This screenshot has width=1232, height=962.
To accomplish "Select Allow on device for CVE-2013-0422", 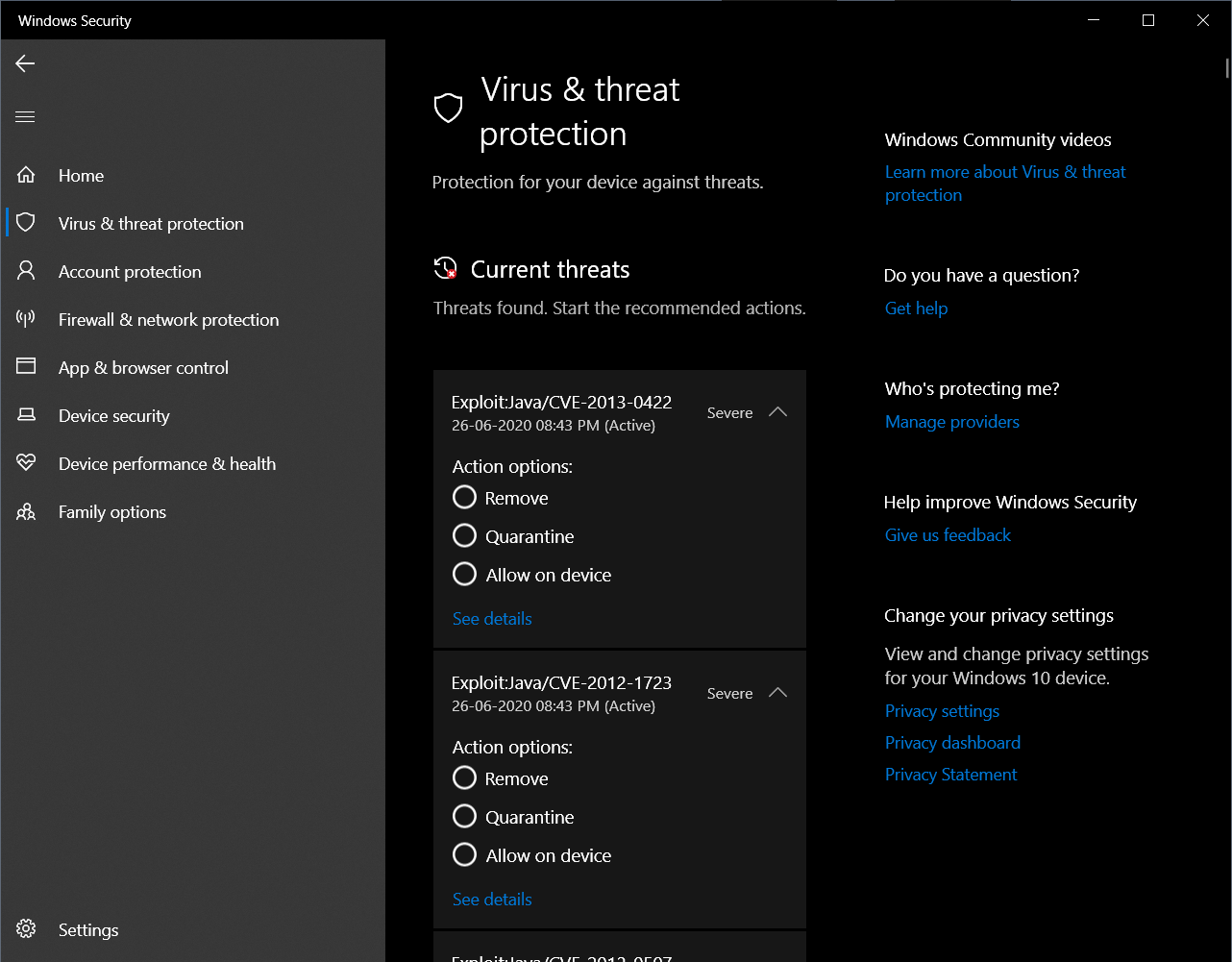I will (464, 574).
